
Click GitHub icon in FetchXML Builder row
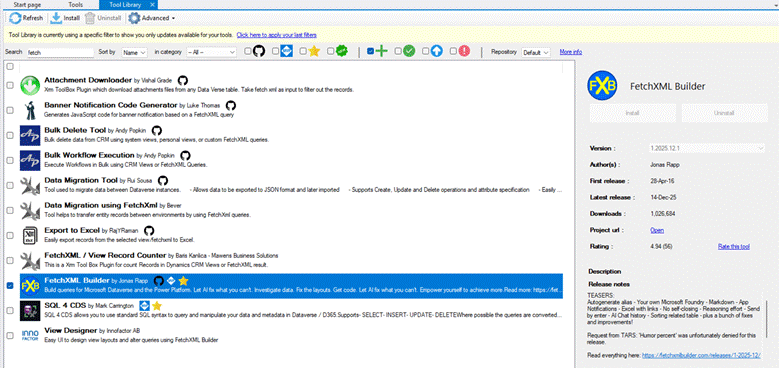pyautogui.click(x=158, y=281)
